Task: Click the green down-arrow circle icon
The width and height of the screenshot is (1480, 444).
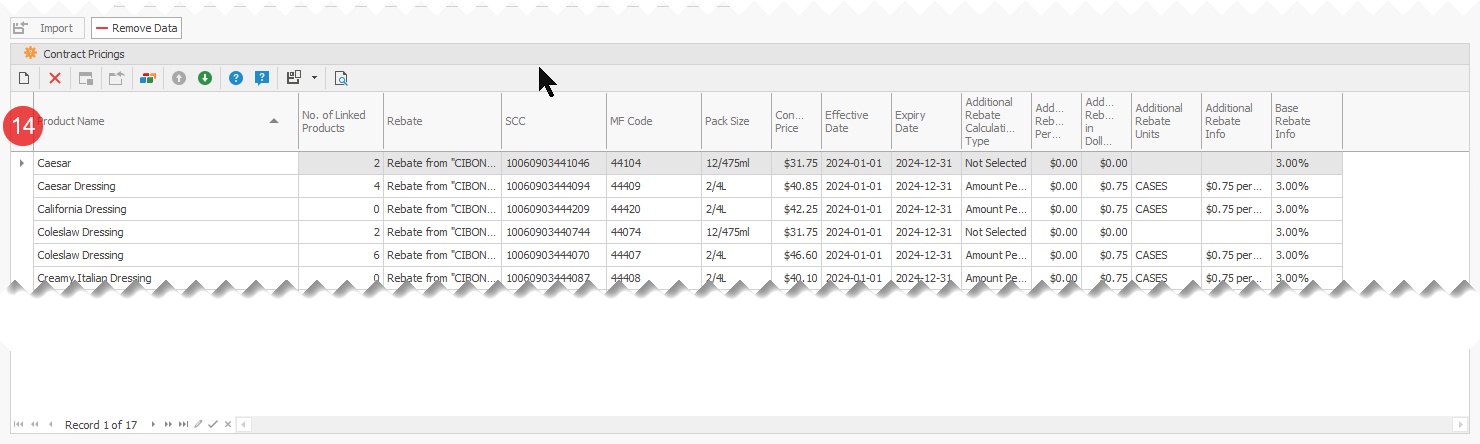Action: 205,78
